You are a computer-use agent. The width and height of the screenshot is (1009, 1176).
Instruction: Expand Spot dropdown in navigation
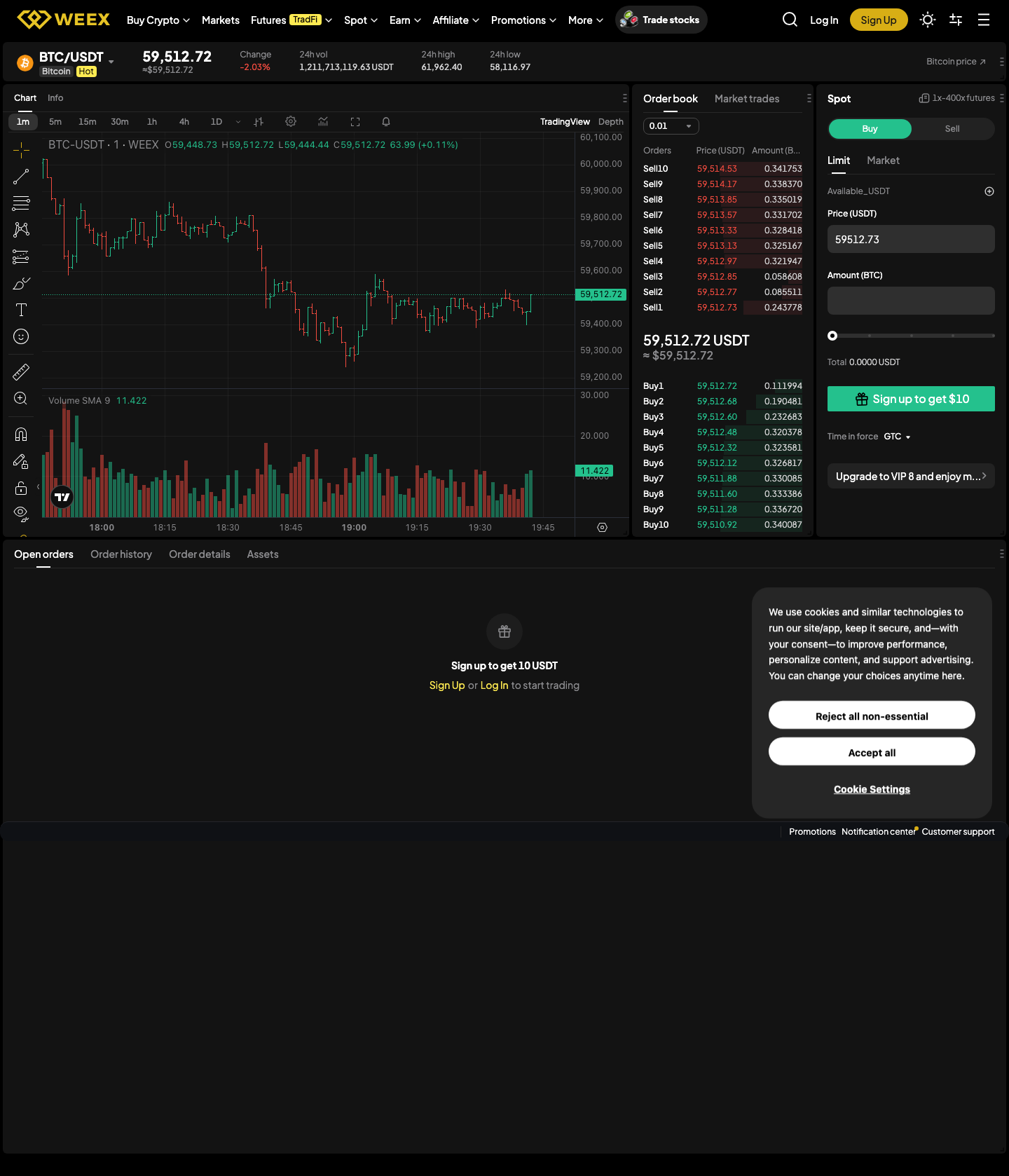coord(361,20)
